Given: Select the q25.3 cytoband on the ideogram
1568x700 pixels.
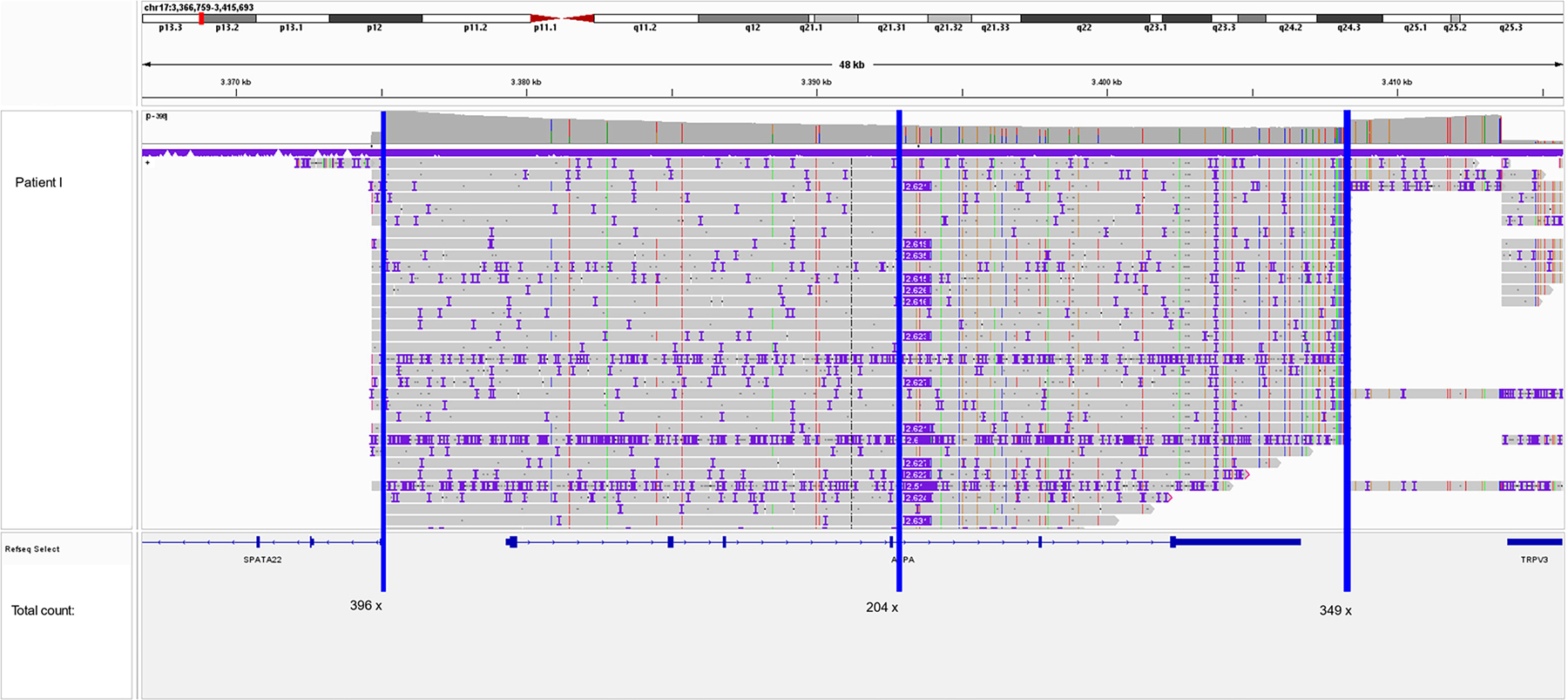Looking at the screenshot, I should click(x=1511, y=18).
